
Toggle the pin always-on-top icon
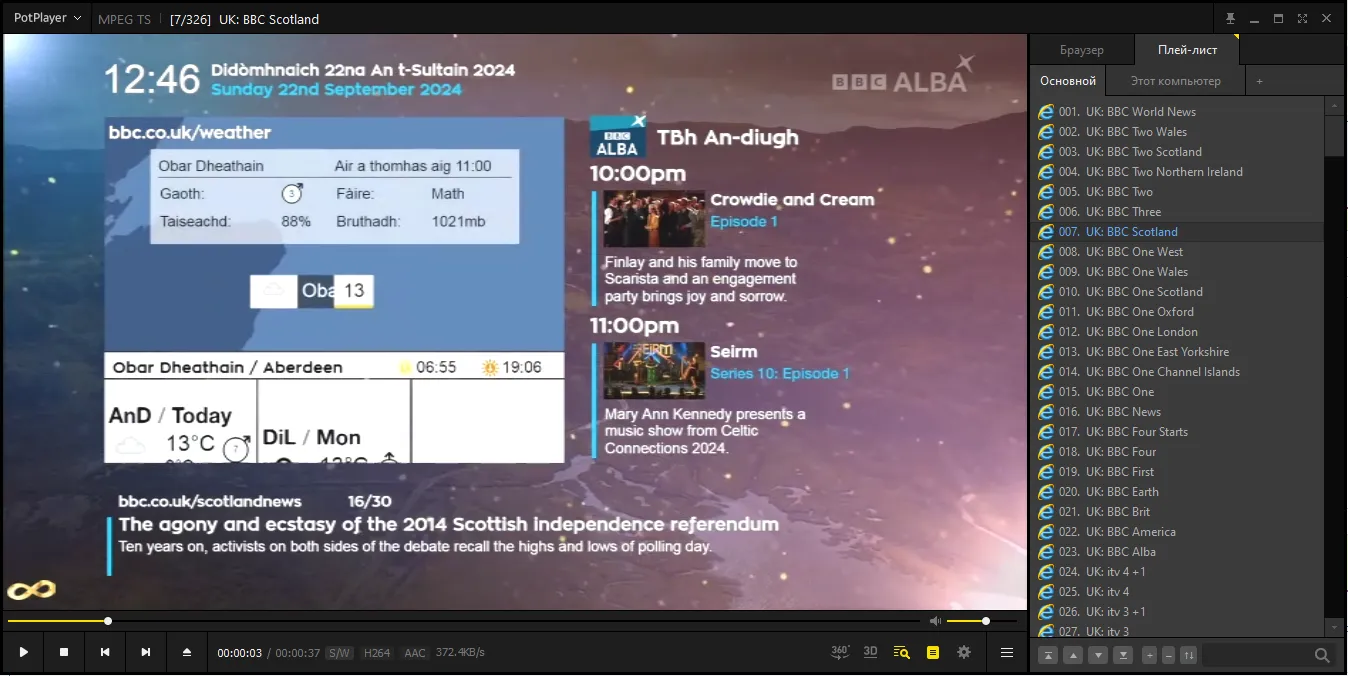[x=1231, y=18]
